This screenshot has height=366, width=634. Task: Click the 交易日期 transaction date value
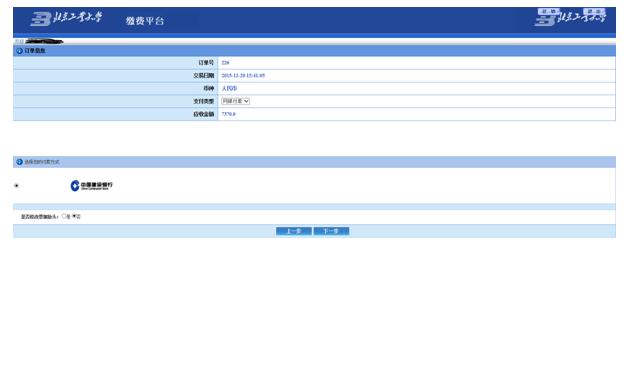tap(243, 76)
